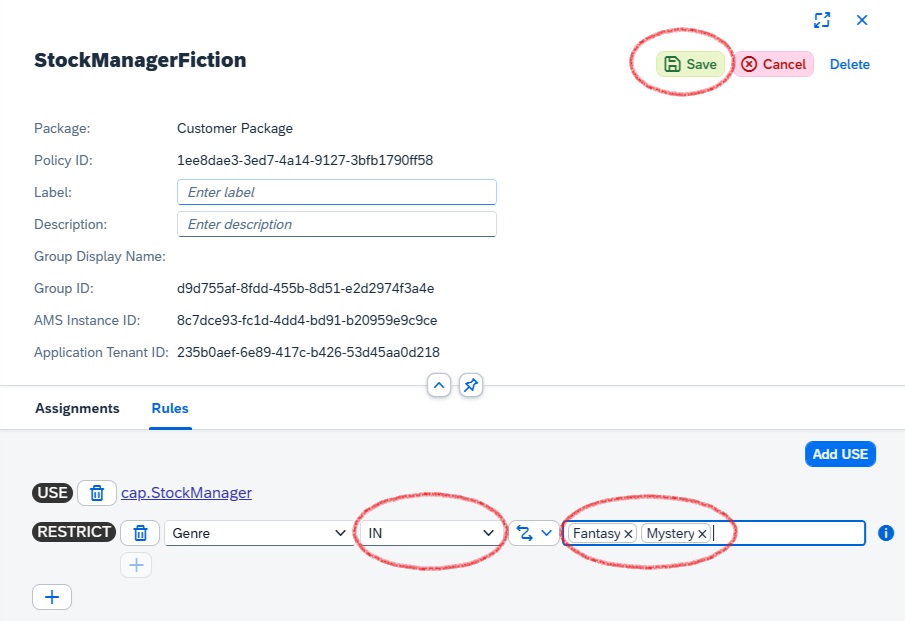Switch to the Assignments tab
905x621 pixels.
(77, 408)
